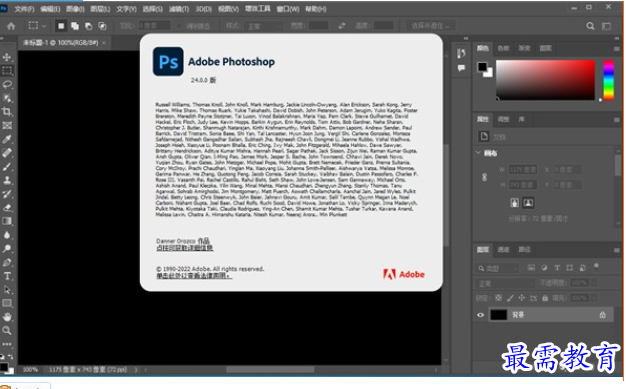Image resolution: width=626 pixels, height=389 pixels.
Task: Select the Move tool
Action: click(x=7, y=57)
